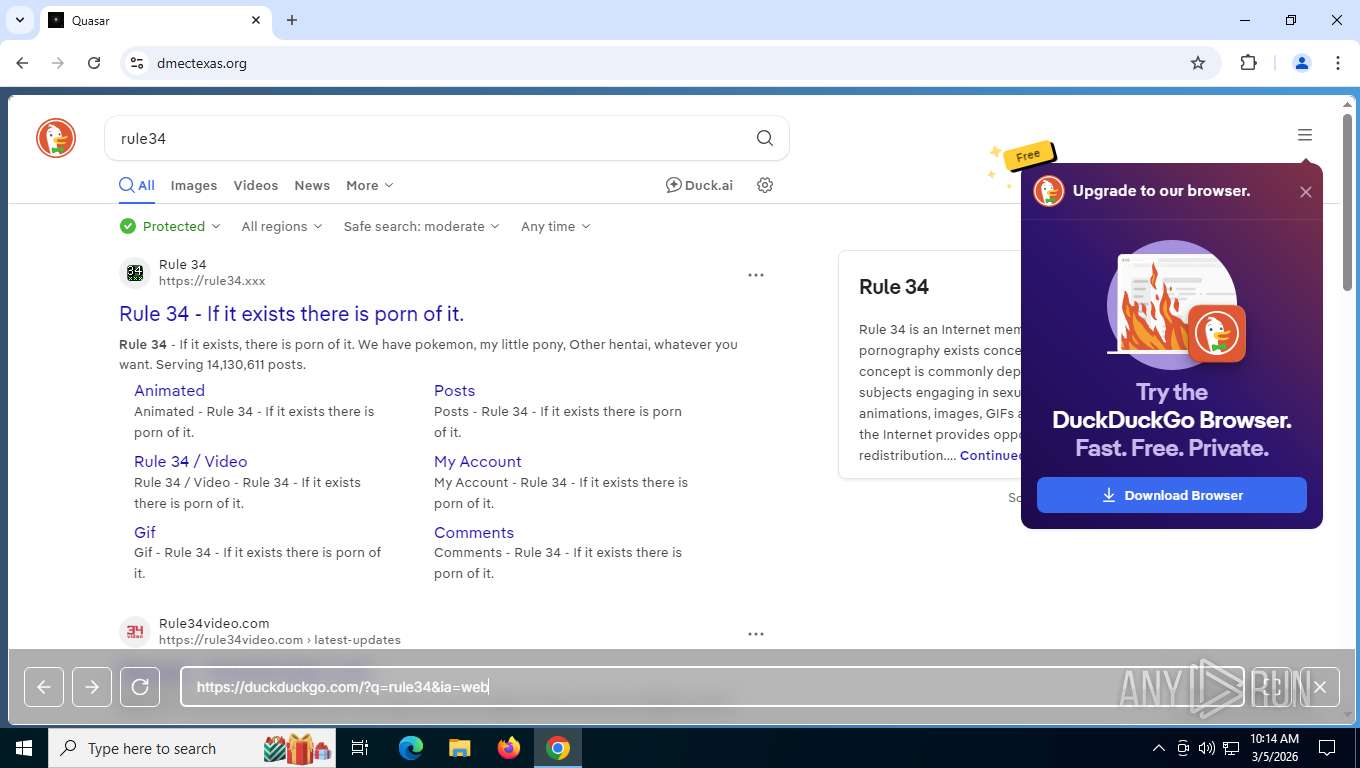Click the page vertical scrollbar thumb

(x=1349, y=200)
